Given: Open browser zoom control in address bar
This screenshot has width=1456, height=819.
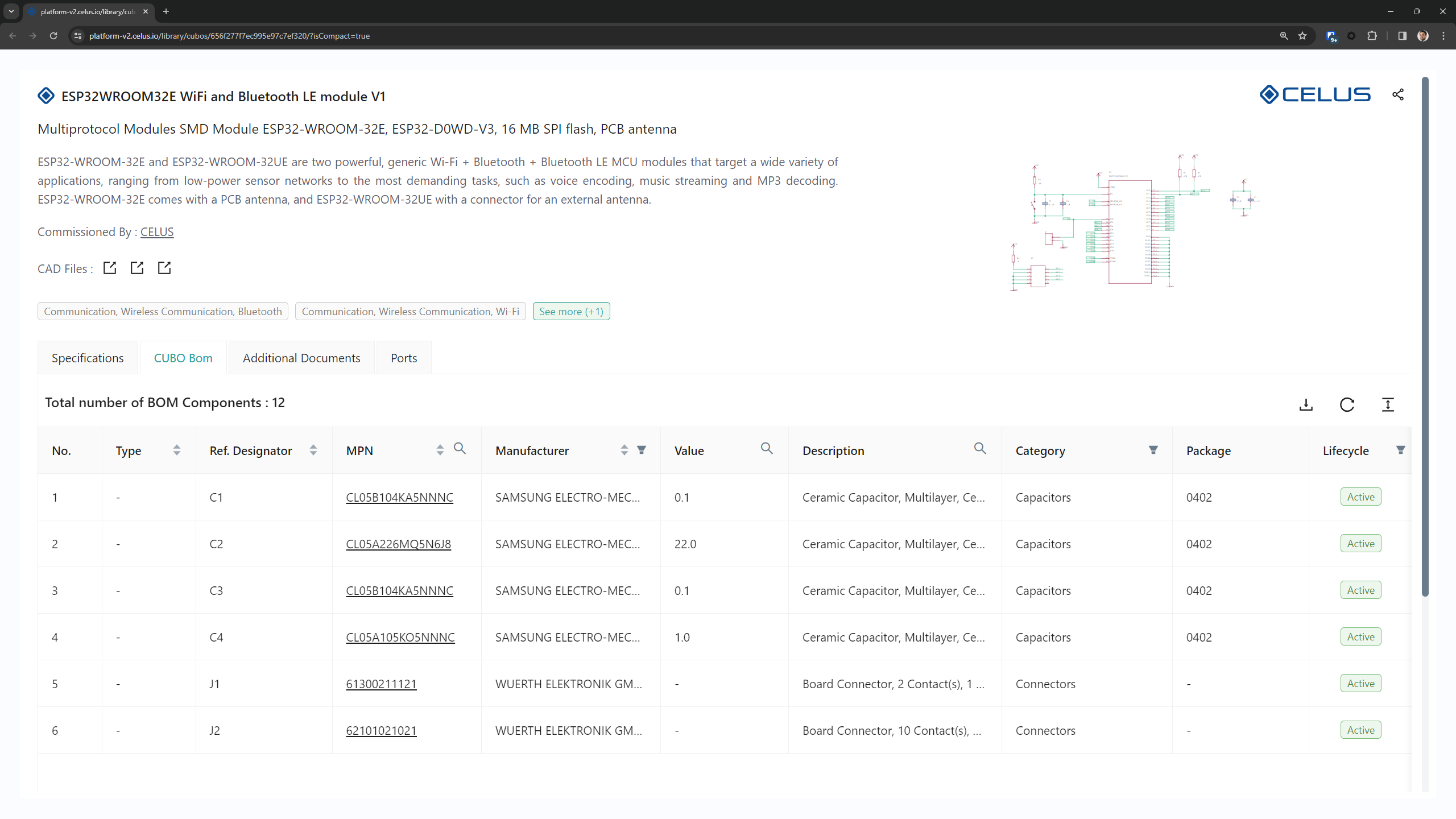Looking at the screenshot, I should (1284, 36).
